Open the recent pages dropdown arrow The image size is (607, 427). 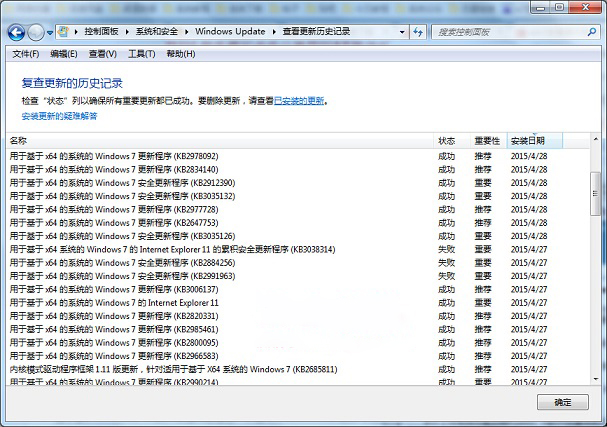(50, 33)
